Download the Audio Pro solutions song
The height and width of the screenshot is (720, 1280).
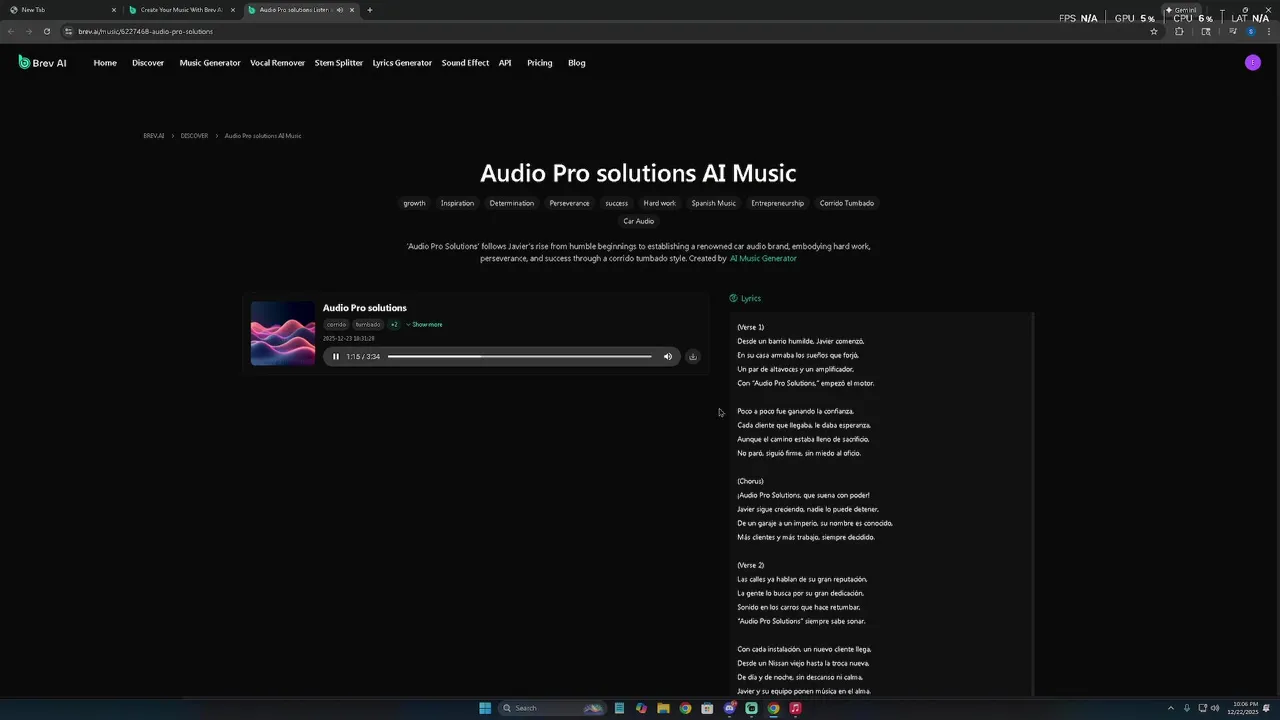click(x=692, y=357)
